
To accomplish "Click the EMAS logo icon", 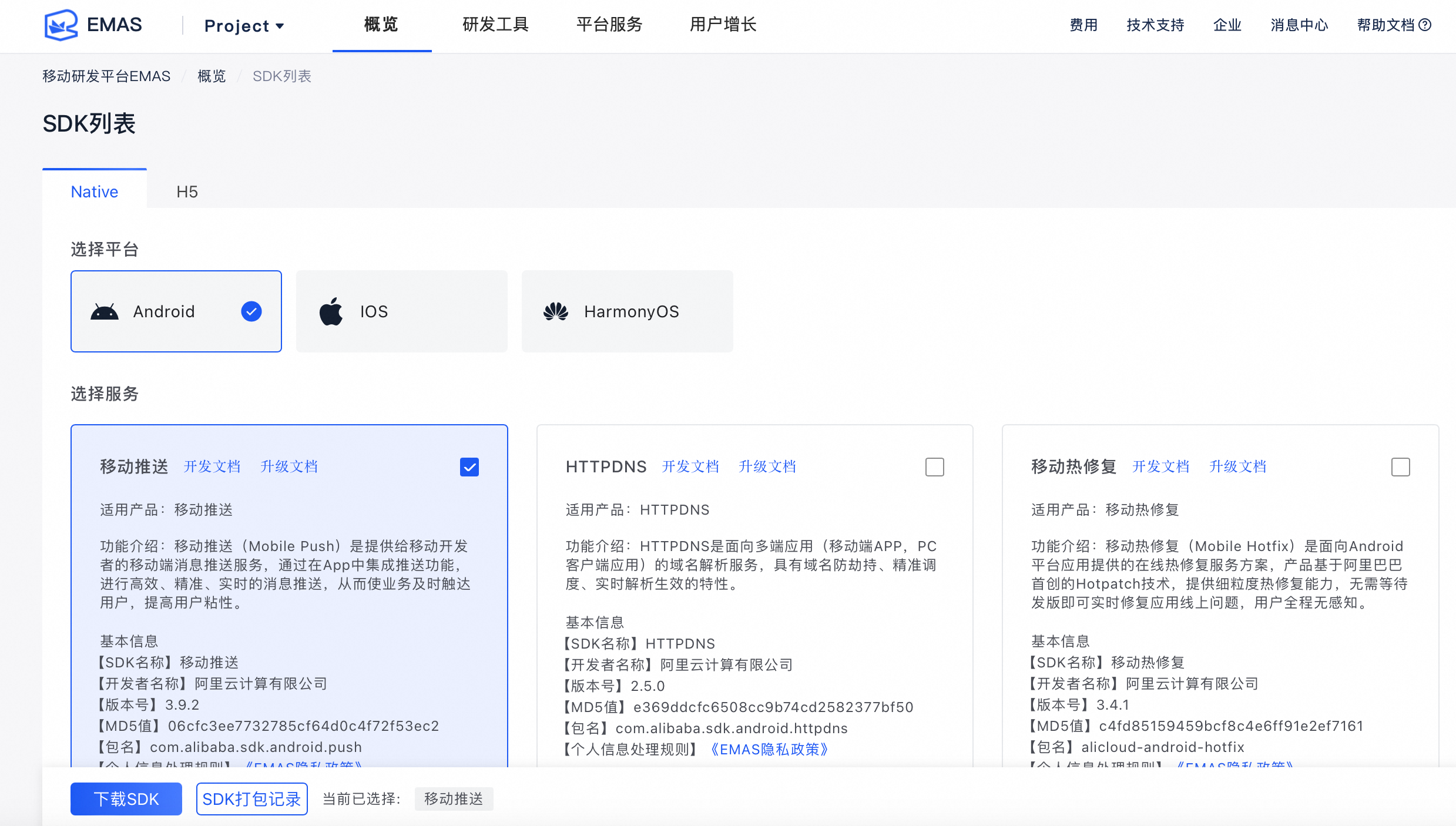I will (x=61, y=25).
